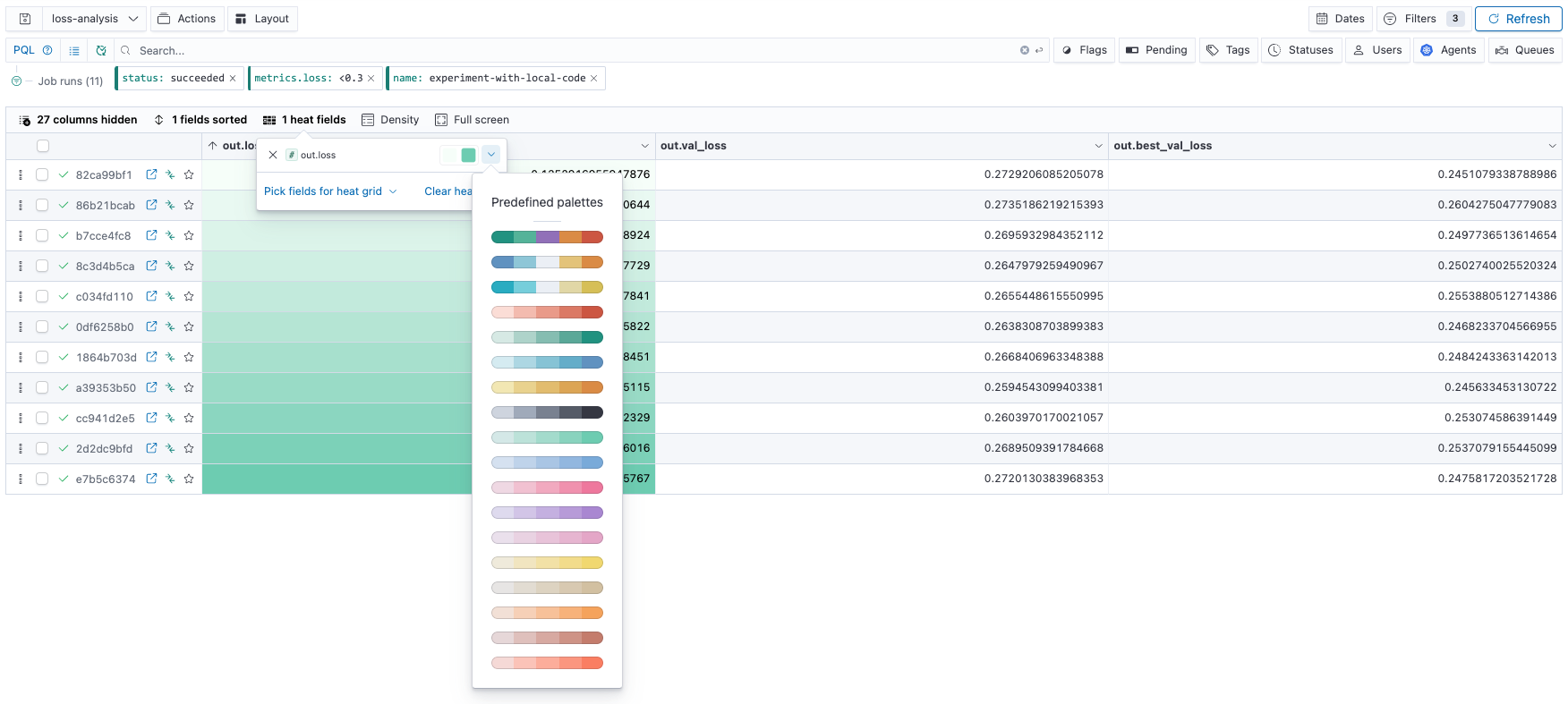Open the PQL help icon
Image resolution: width=1568 pixels, height=704 pixels.
[x=47, y=50]
